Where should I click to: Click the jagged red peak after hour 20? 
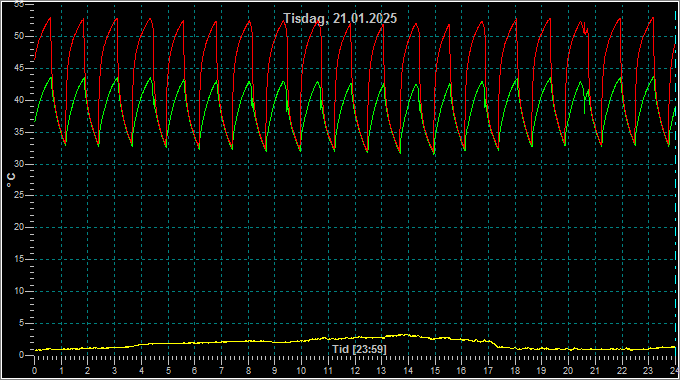coord(585,28)
